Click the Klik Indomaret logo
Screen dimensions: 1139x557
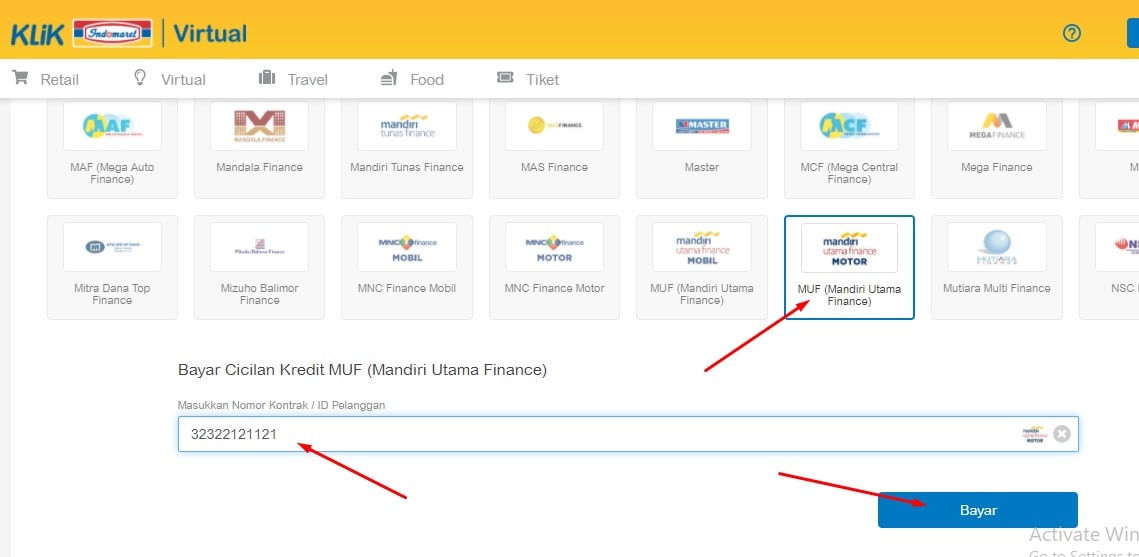click(81, 33)
